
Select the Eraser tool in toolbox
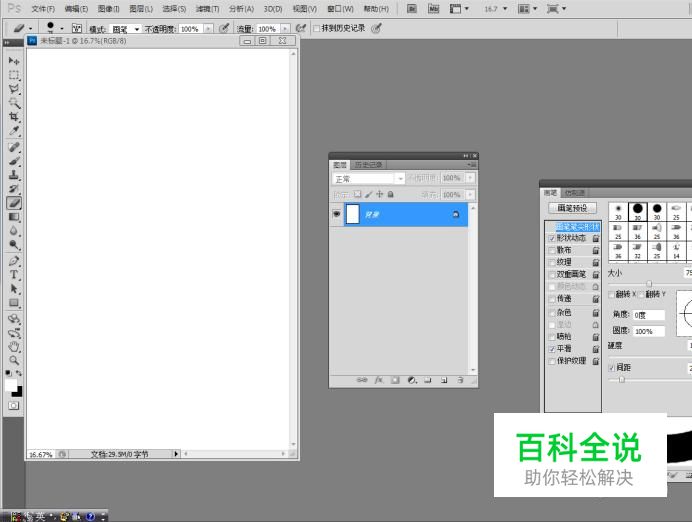14,203
